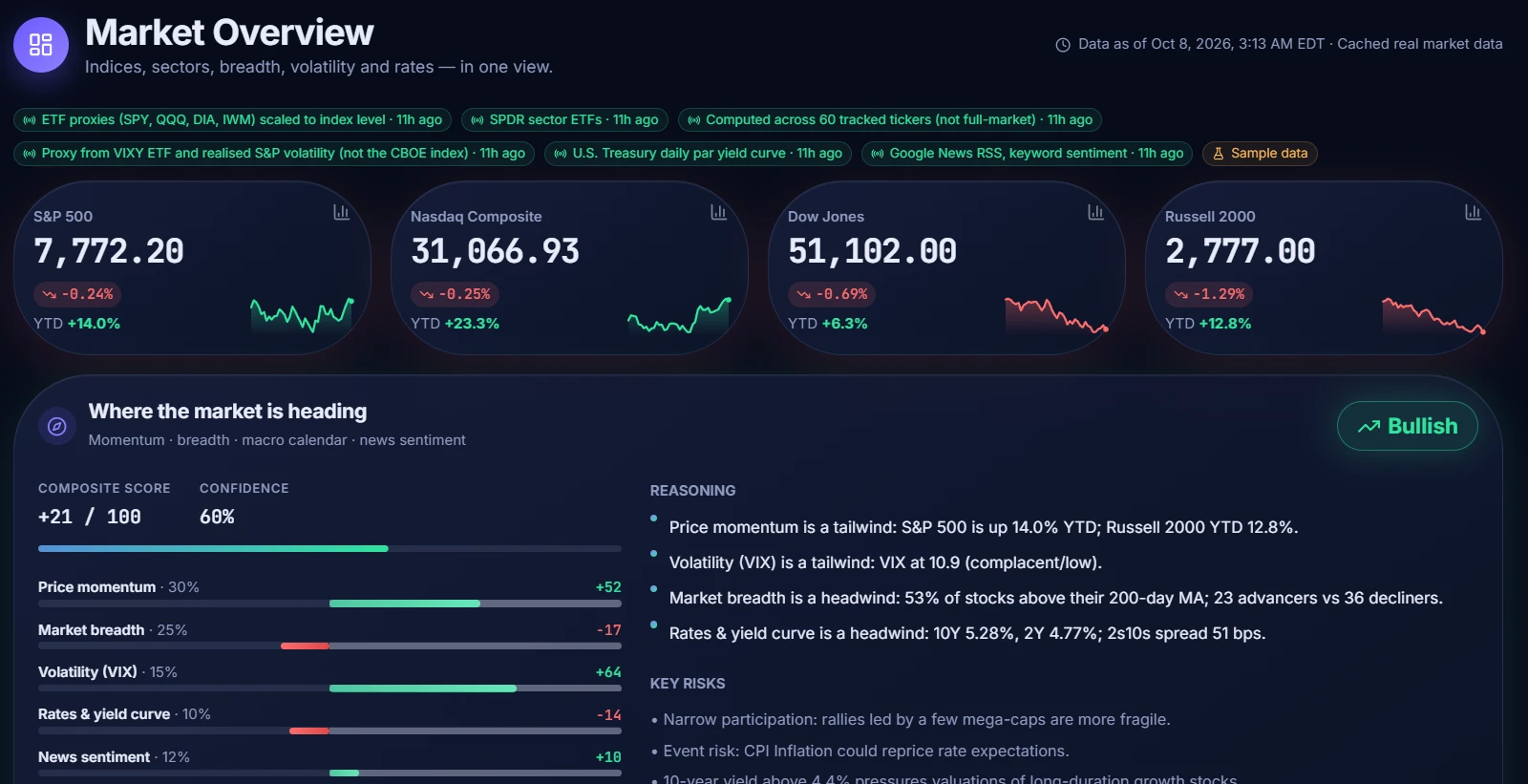
Task: Open the Nasdaq Composite chart icon
Action: [718, 212]
